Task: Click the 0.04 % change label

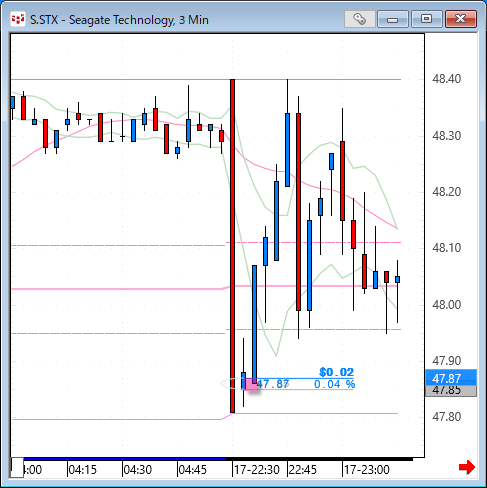Action: point(334,384)
